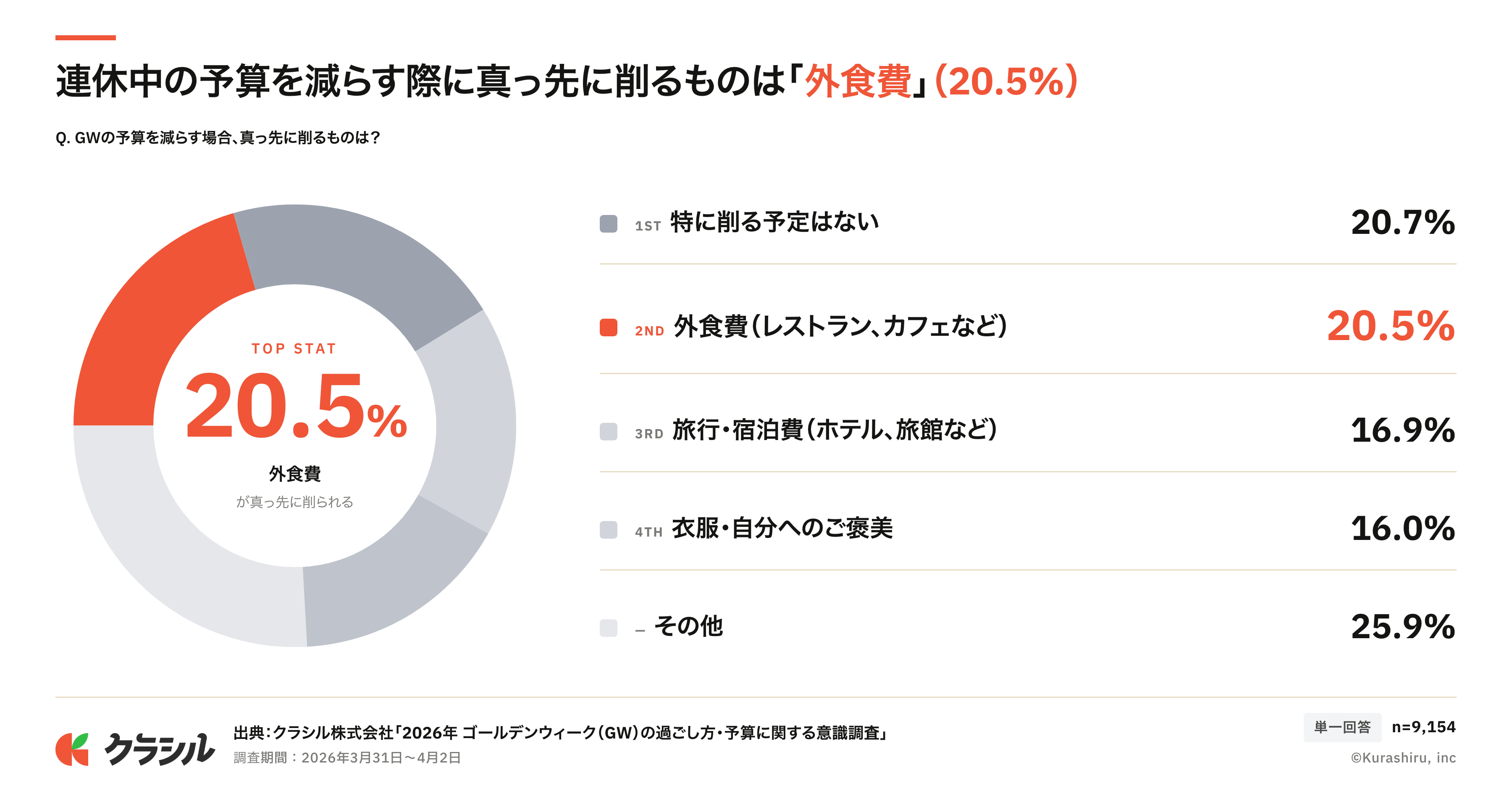This screenshot has width=1512, height=799.
Task: Select the その他 legend swatch
Action: [x=608, y=628]
